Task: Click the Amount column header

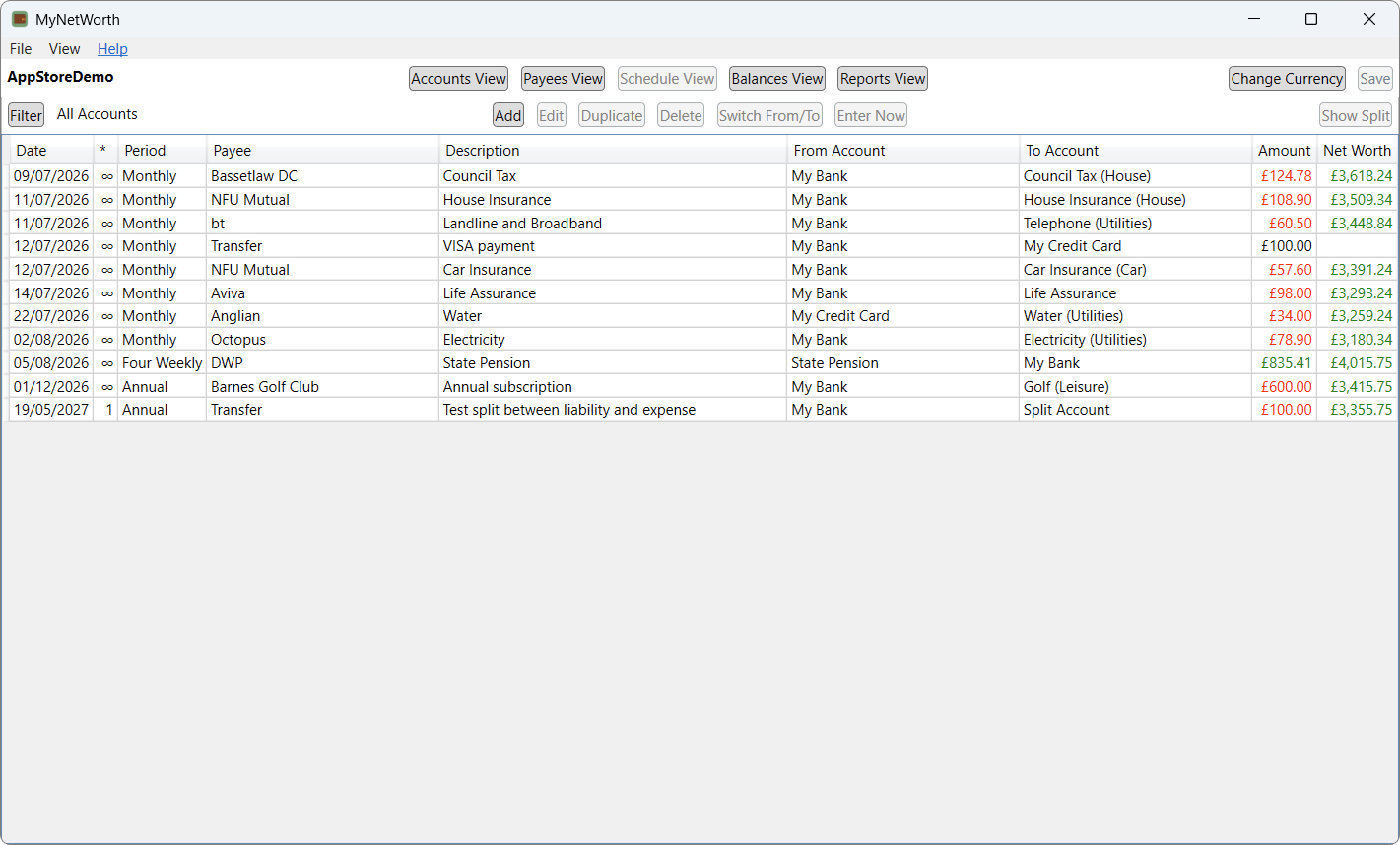Action: (x=1284, y=151)
